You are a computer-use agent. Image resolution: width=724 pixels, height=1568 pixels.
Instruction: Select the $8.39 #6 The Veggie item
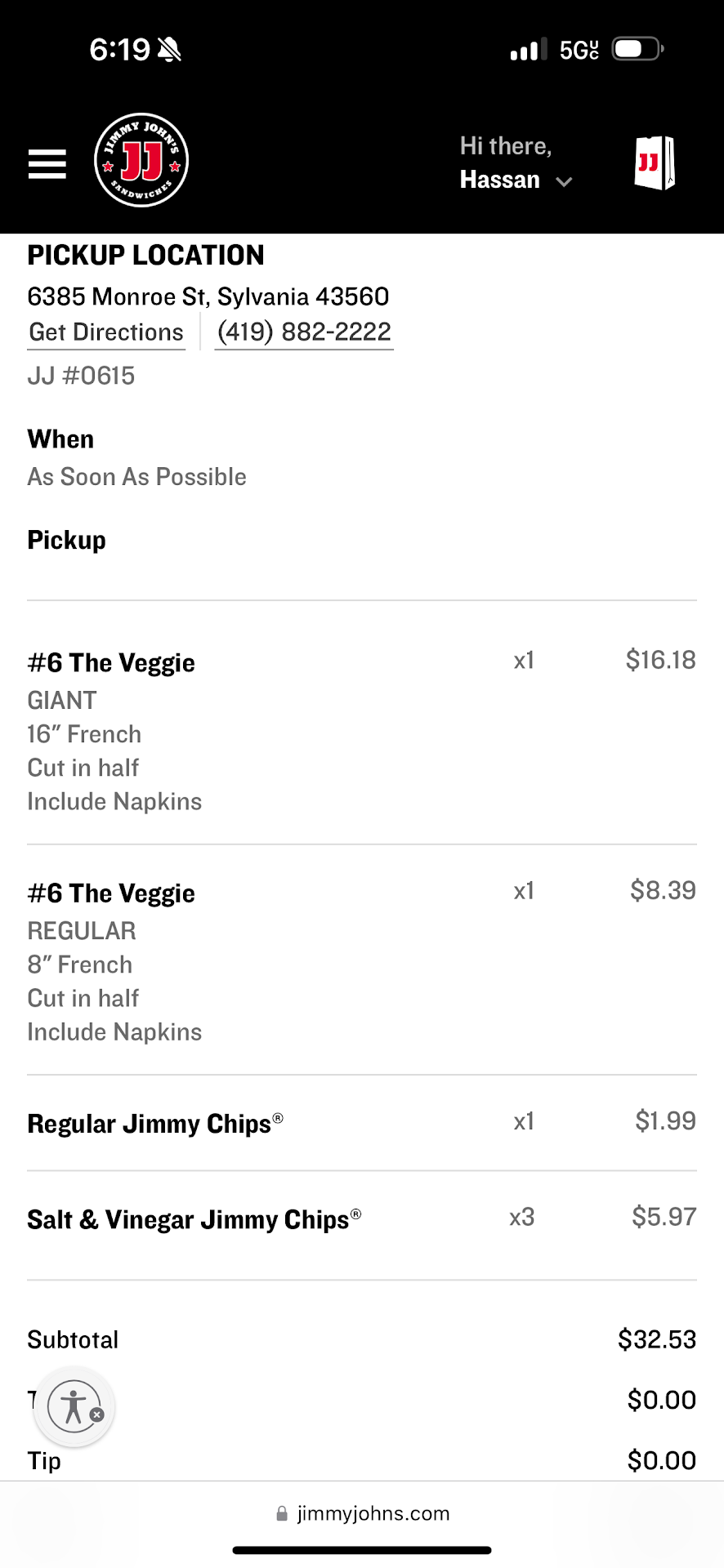[111, 893]
